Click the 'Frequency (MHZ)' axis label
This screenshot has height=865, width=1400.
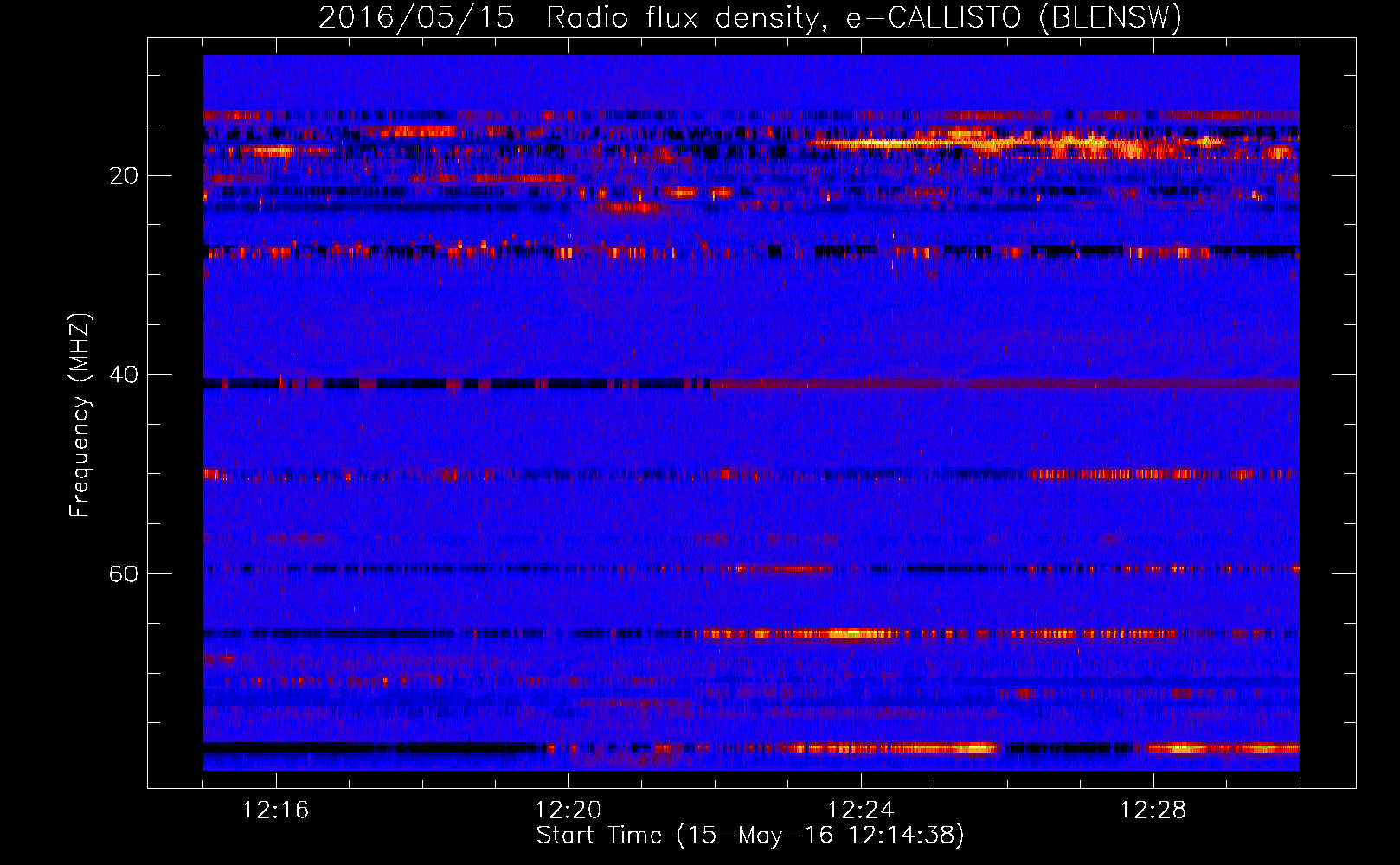click(x=80, y=415)
